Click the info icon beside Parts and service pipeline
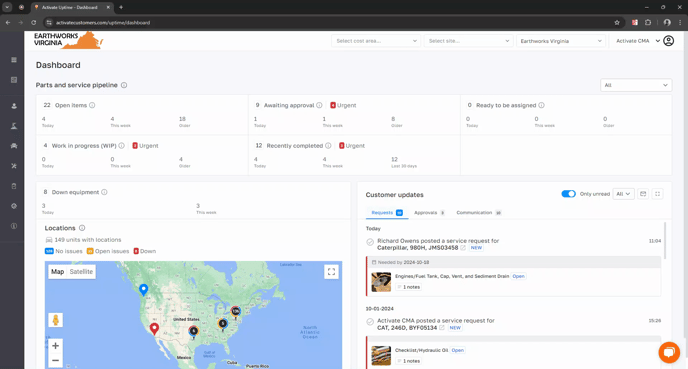Image resolution: width=688 pixels, height=369 pixels. [124, 85]
